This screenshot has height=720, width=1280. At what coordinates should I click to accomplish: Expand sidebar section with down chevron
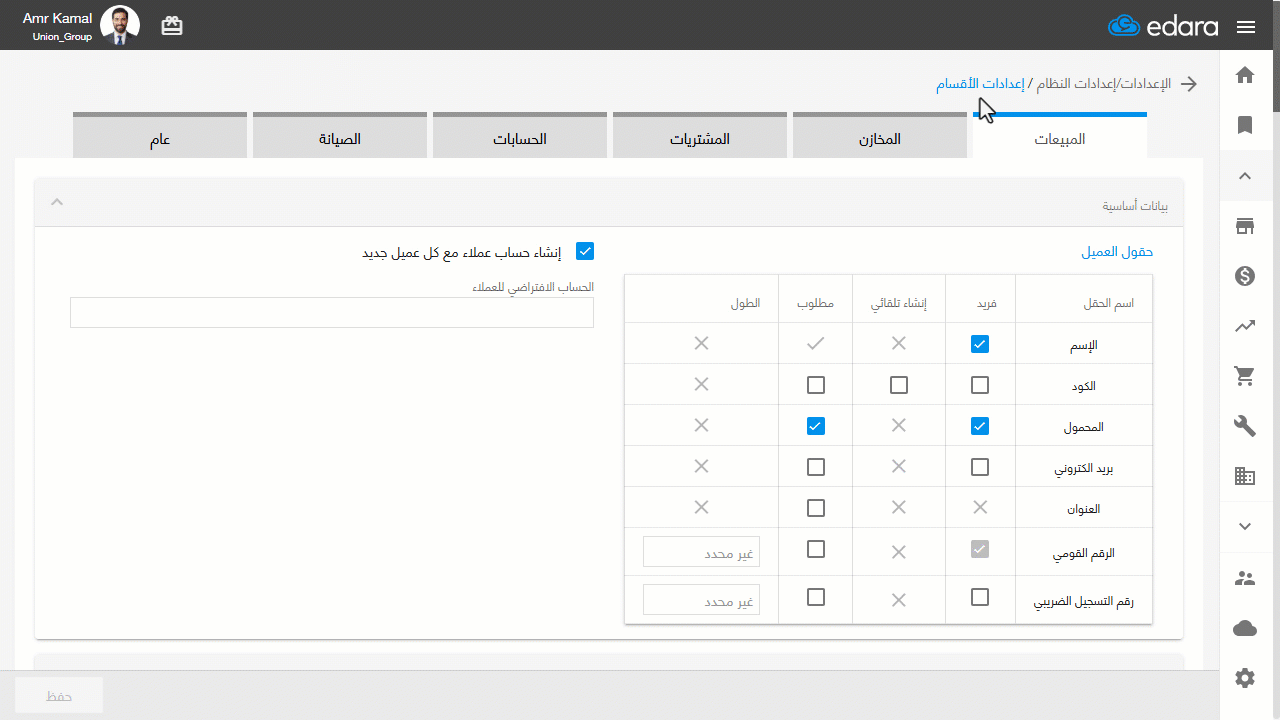coord(1245,526)
